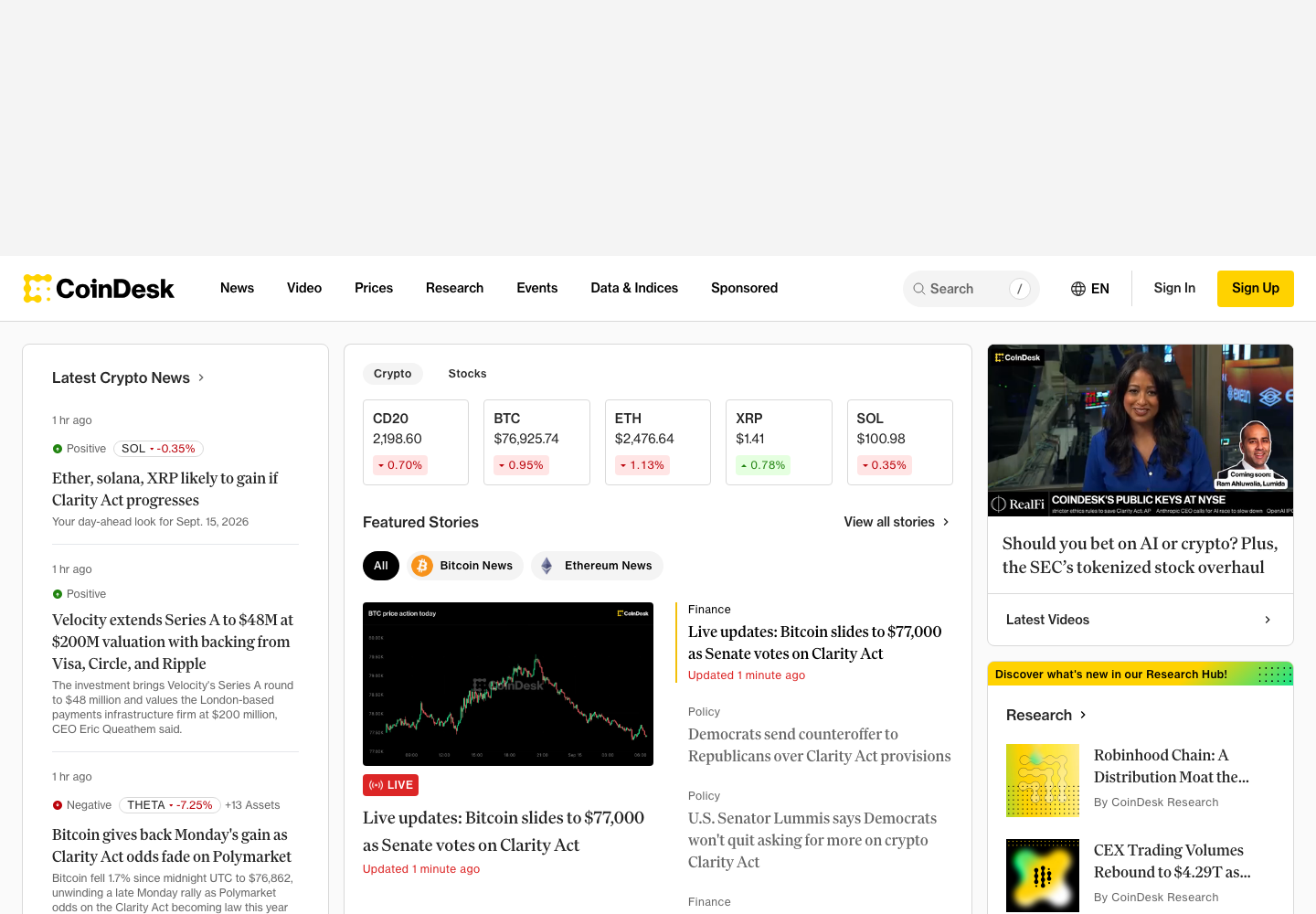Open Democrats send counteroffer article
This screenshot has width=1316, height=914.
point(820,745)
